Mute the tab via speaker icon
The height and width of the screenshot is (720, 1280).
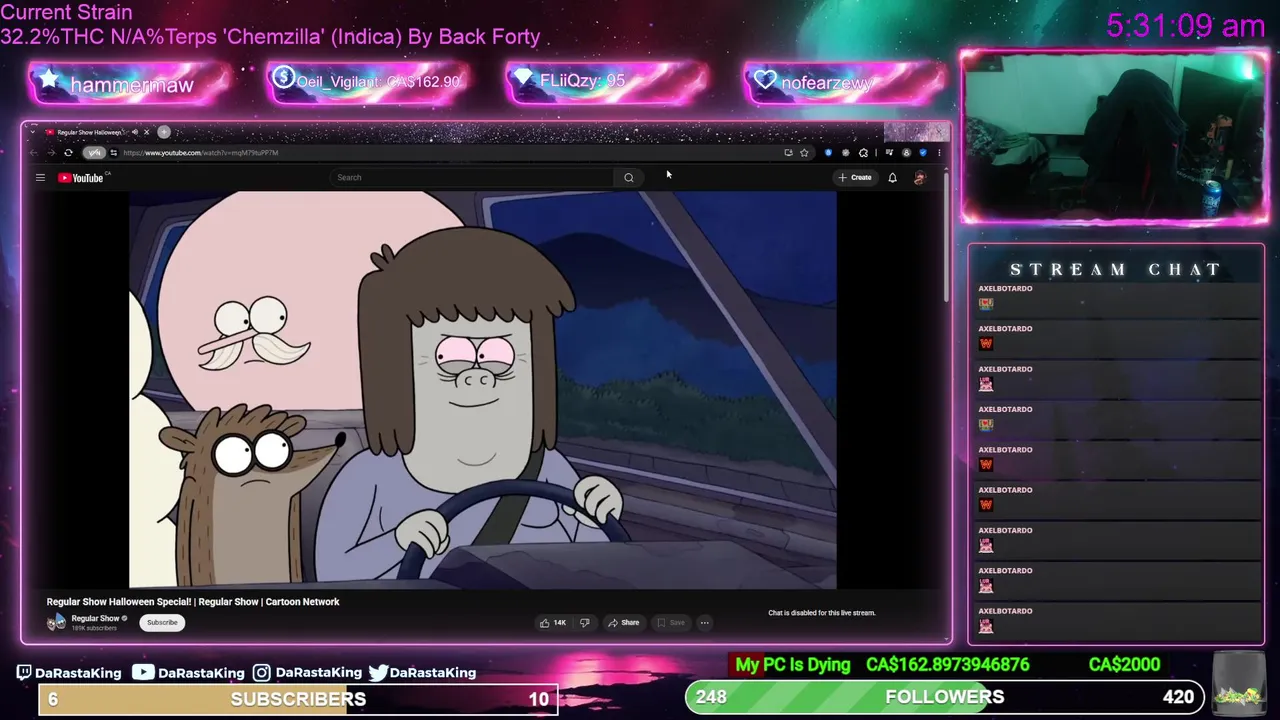tap(134, 132)
